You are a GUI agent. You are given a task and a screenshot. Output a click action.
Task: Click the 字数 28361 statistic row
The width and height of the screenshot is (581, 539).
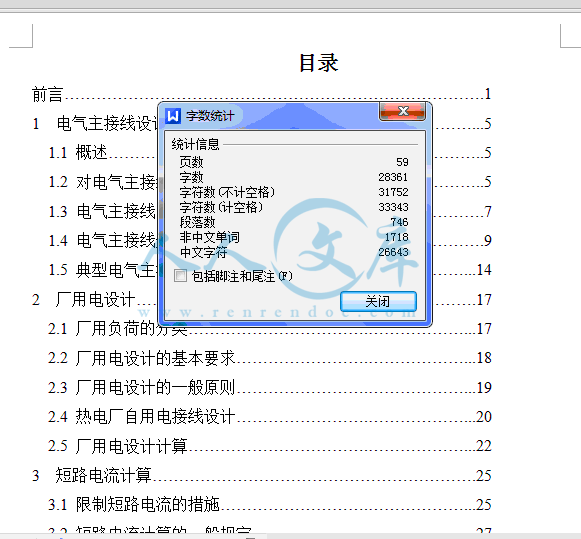pyautogui.click(x=294, y=177)
